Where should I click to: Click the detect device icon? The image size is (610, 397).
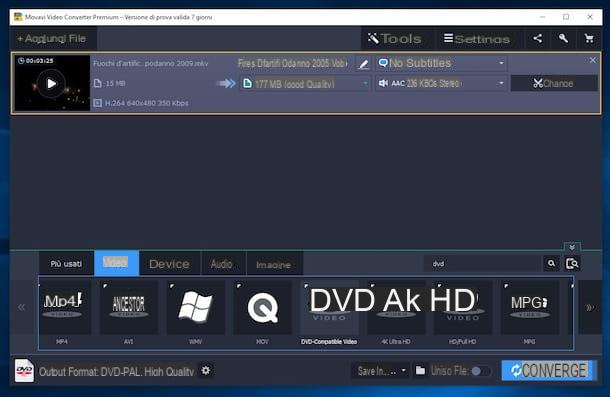point(572,263)
